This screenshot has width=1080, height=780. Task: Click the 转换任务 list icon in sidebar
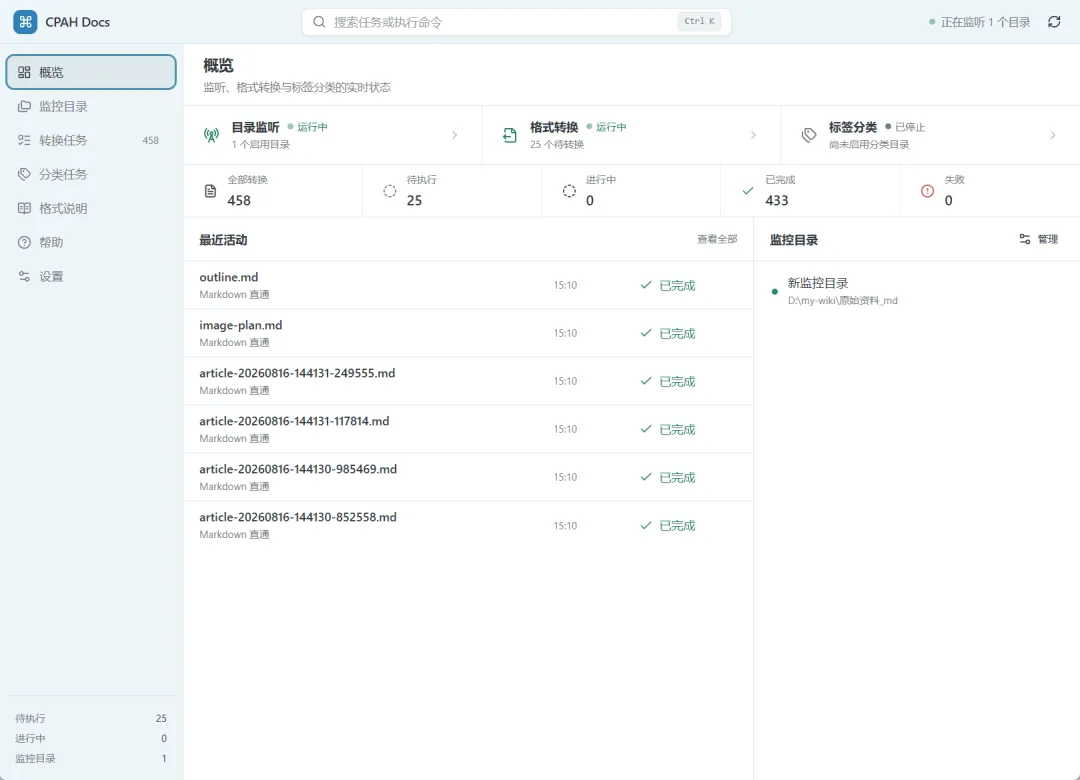pyautogui.click(x=24, y=140)
